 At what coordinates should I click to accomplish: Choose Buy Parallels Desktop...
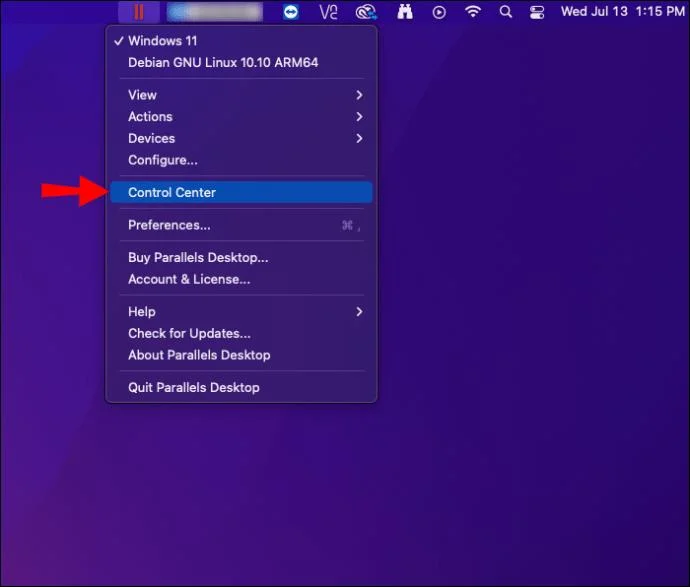(x=241, y=257)
